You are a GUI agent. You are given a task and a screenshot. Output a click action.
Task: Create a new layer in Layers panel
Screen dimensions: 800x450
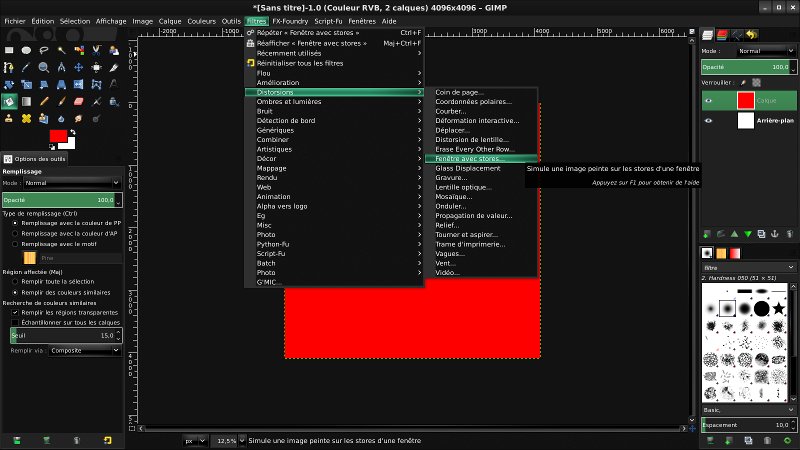(x=706, y=234)
